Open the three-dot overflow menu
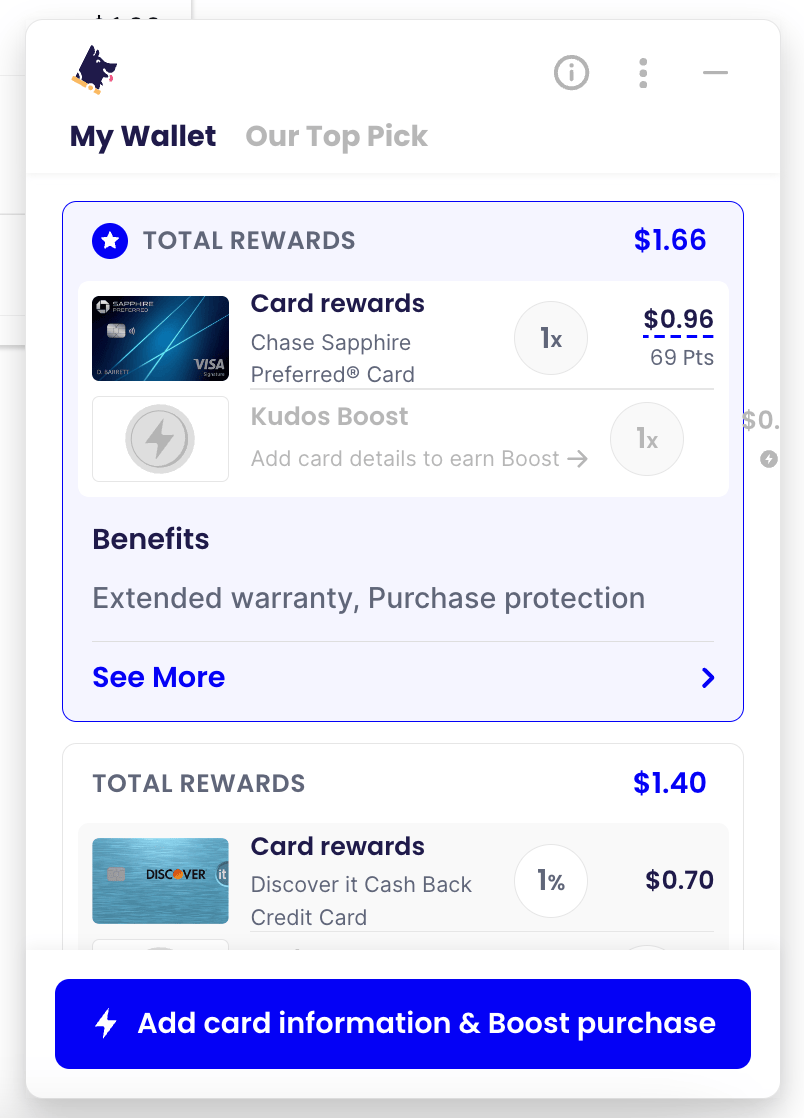This screenshot has width=804, height=1118. click(x=643, y=72)
